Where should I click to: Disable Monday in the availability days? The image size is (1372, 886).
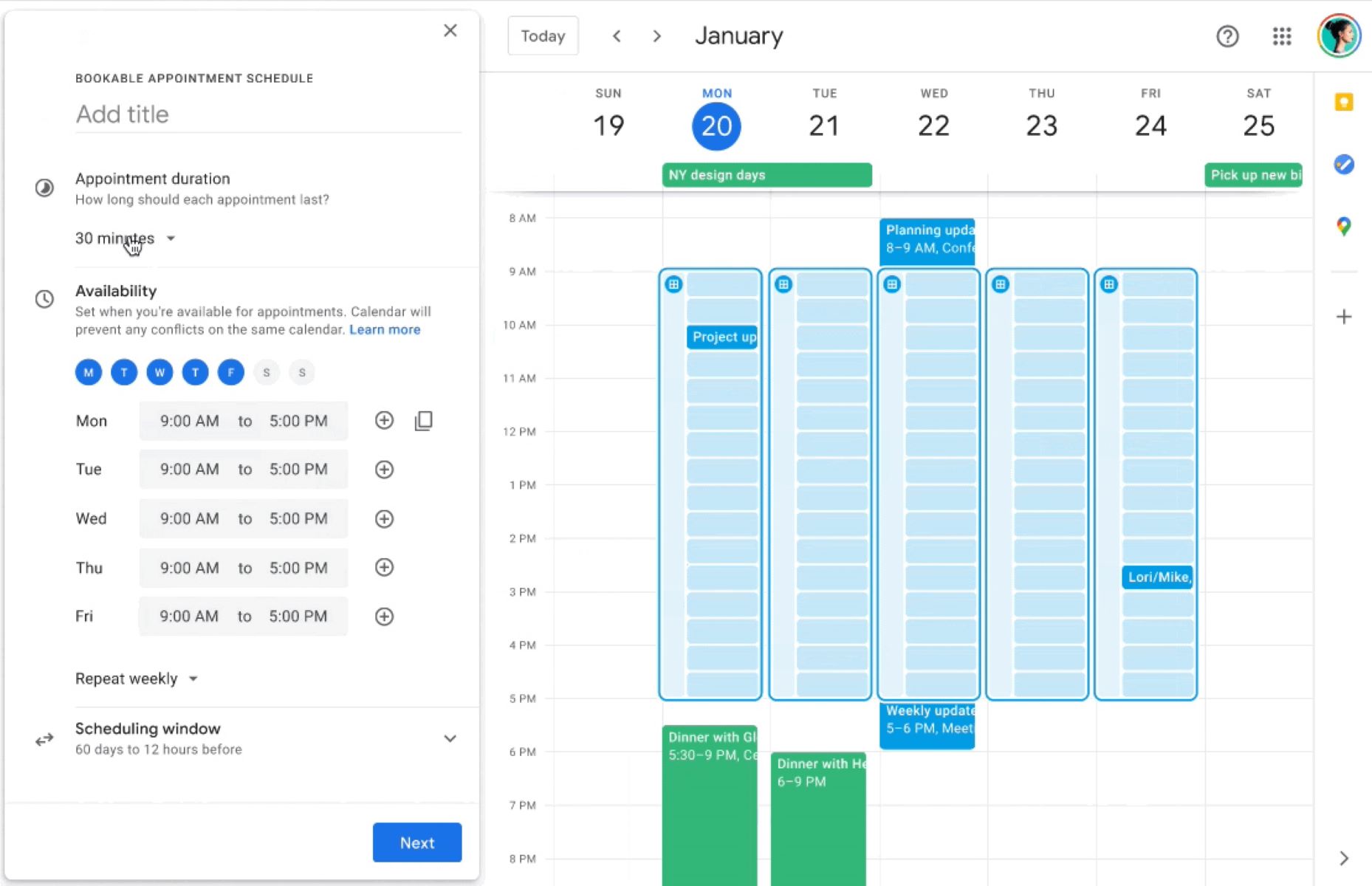click(x=89, y=372)
